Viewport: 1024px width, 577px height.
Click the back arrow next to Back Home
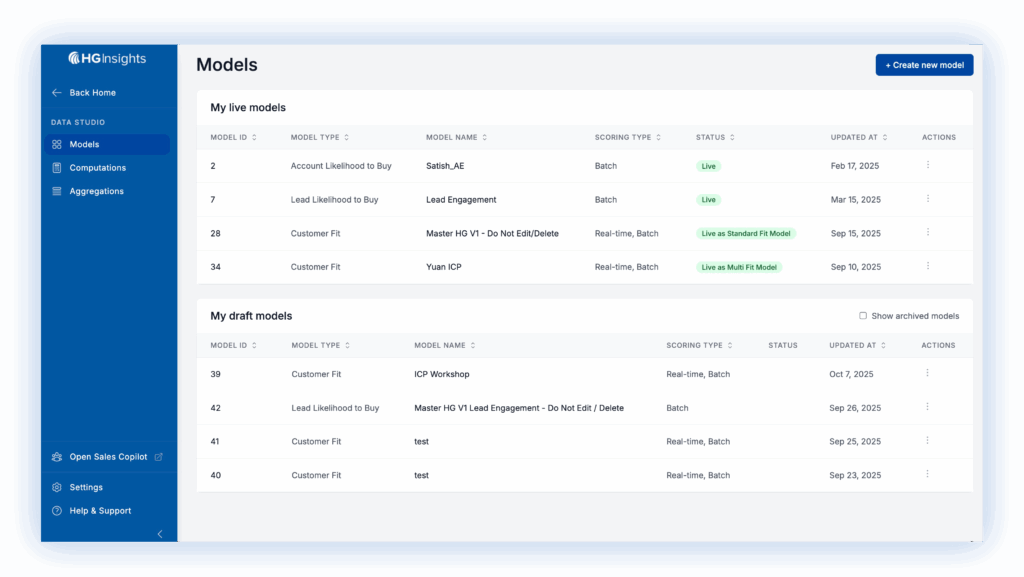point(57,92)
